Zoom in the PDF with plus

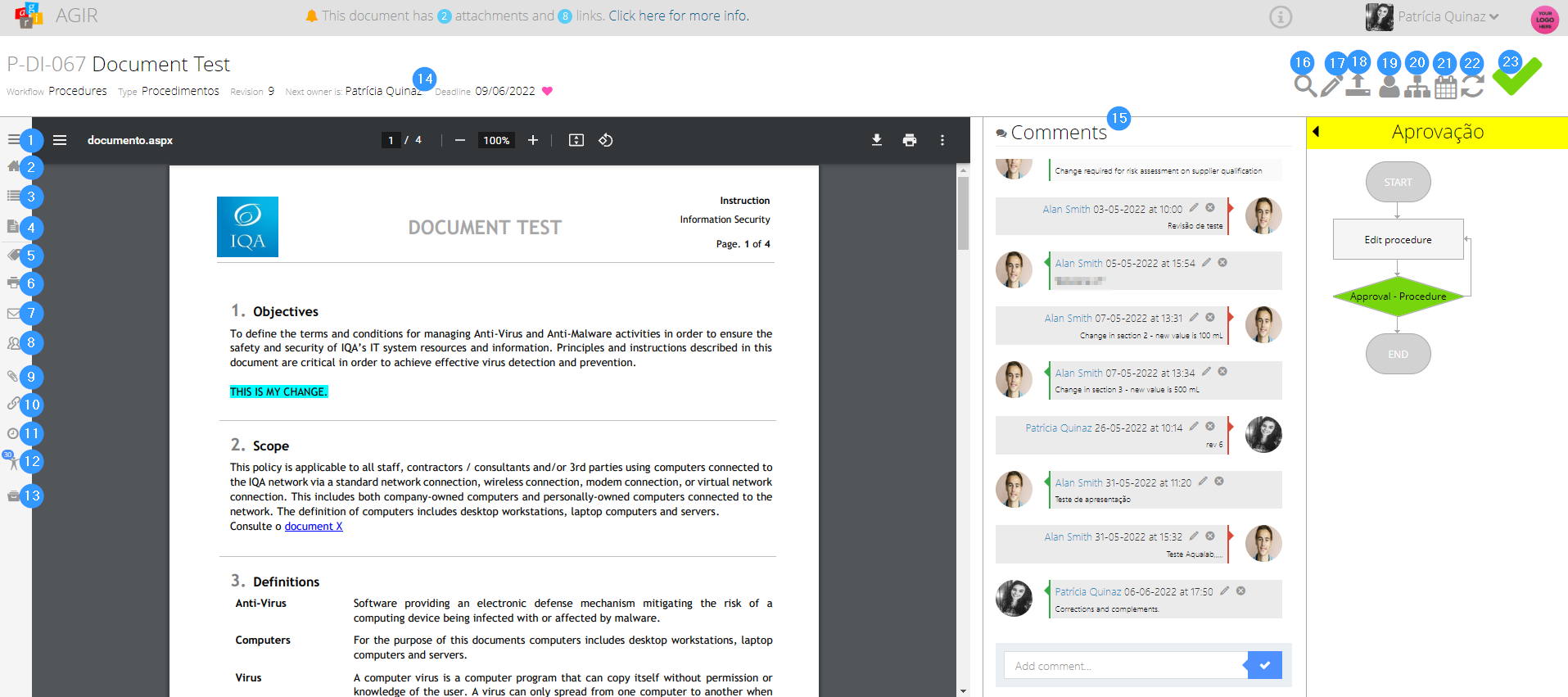point(533,140)
